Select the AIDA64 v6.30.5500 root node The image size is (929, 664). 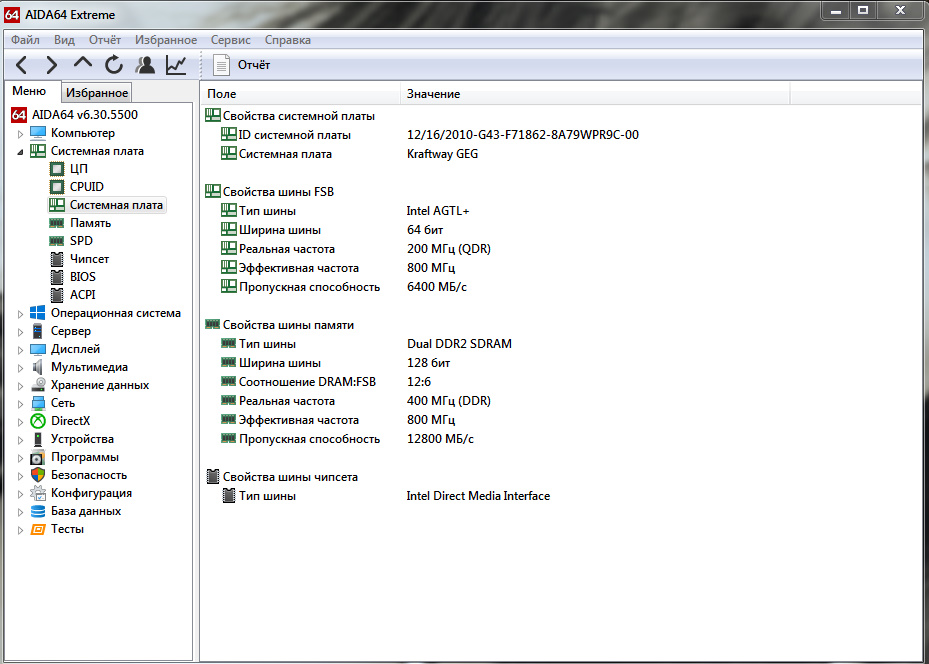point(85,114)
